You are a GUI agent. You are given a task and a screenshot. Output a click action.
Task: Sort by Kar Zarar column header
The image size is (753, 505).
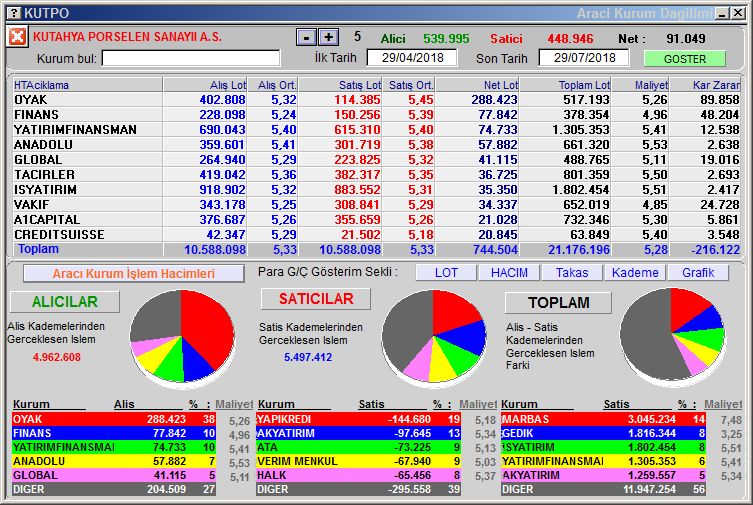point(705,85)
